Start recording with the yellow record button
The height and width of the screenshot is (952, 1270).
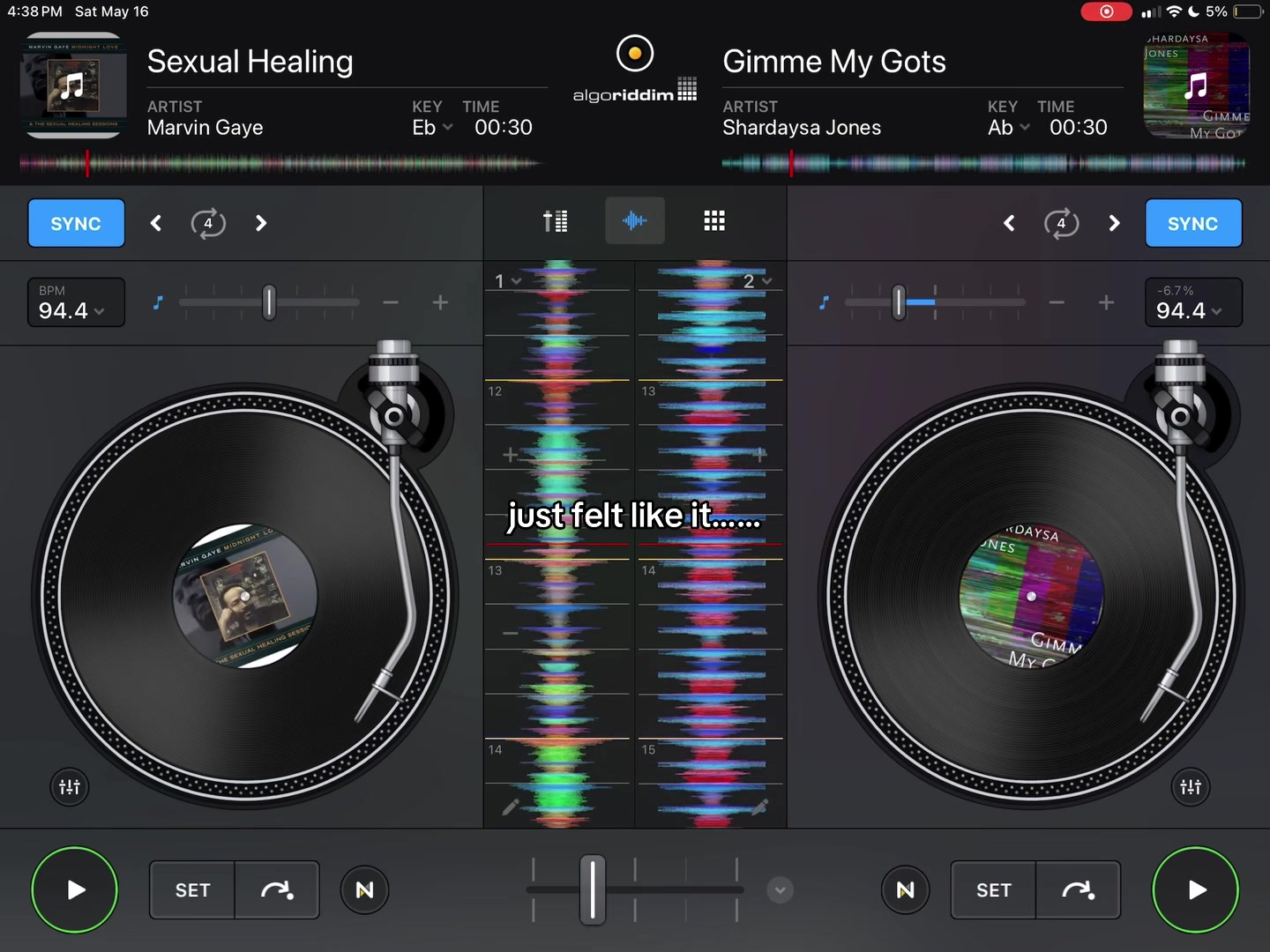point(635,54)
